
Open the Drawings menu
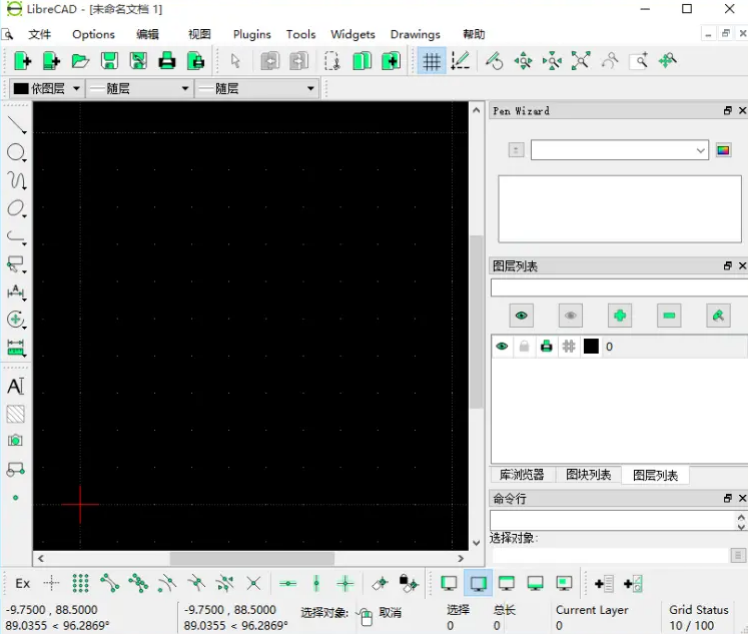415,34
